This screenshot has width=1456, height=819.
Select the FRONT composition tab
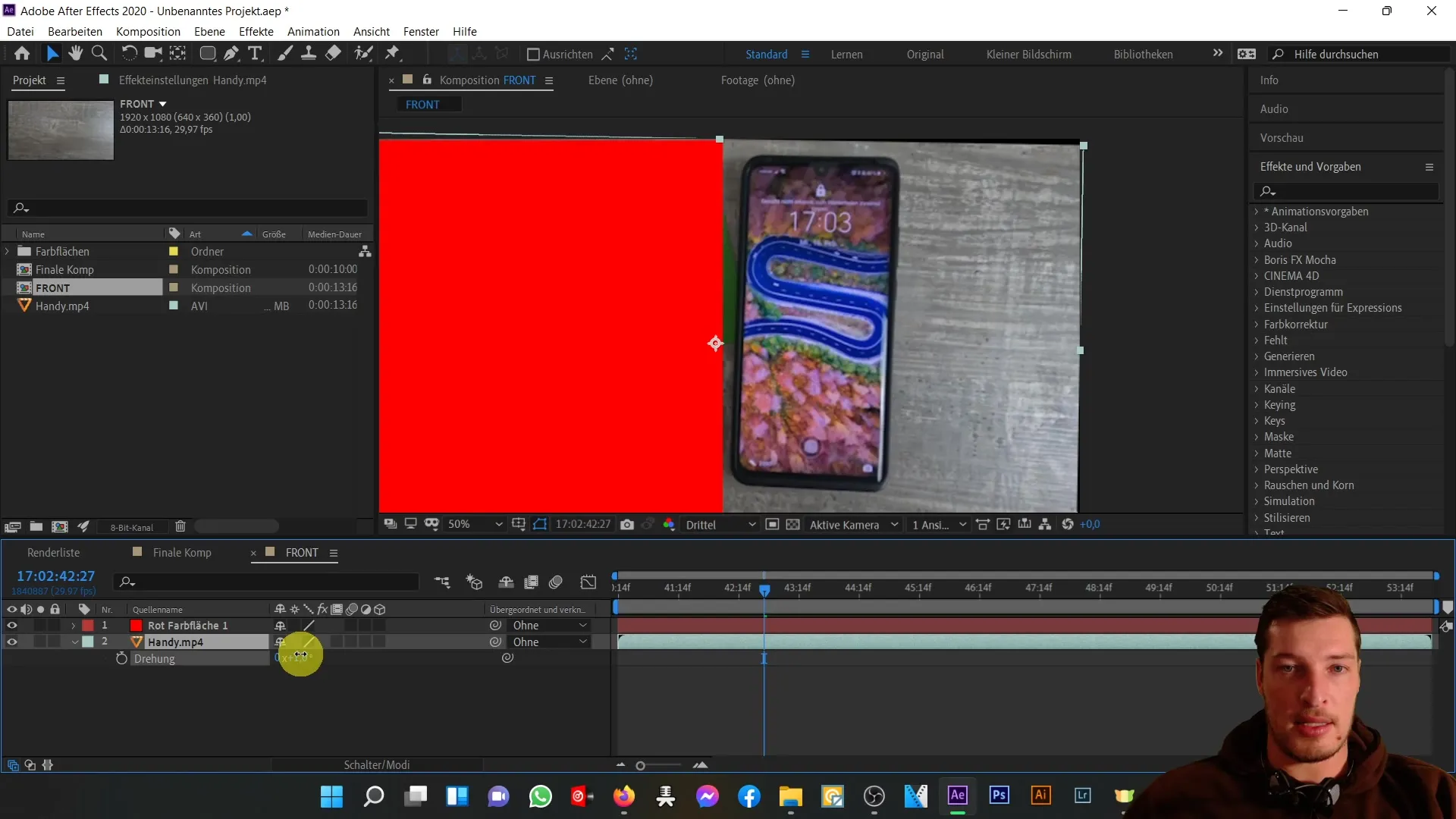[302, 552]
